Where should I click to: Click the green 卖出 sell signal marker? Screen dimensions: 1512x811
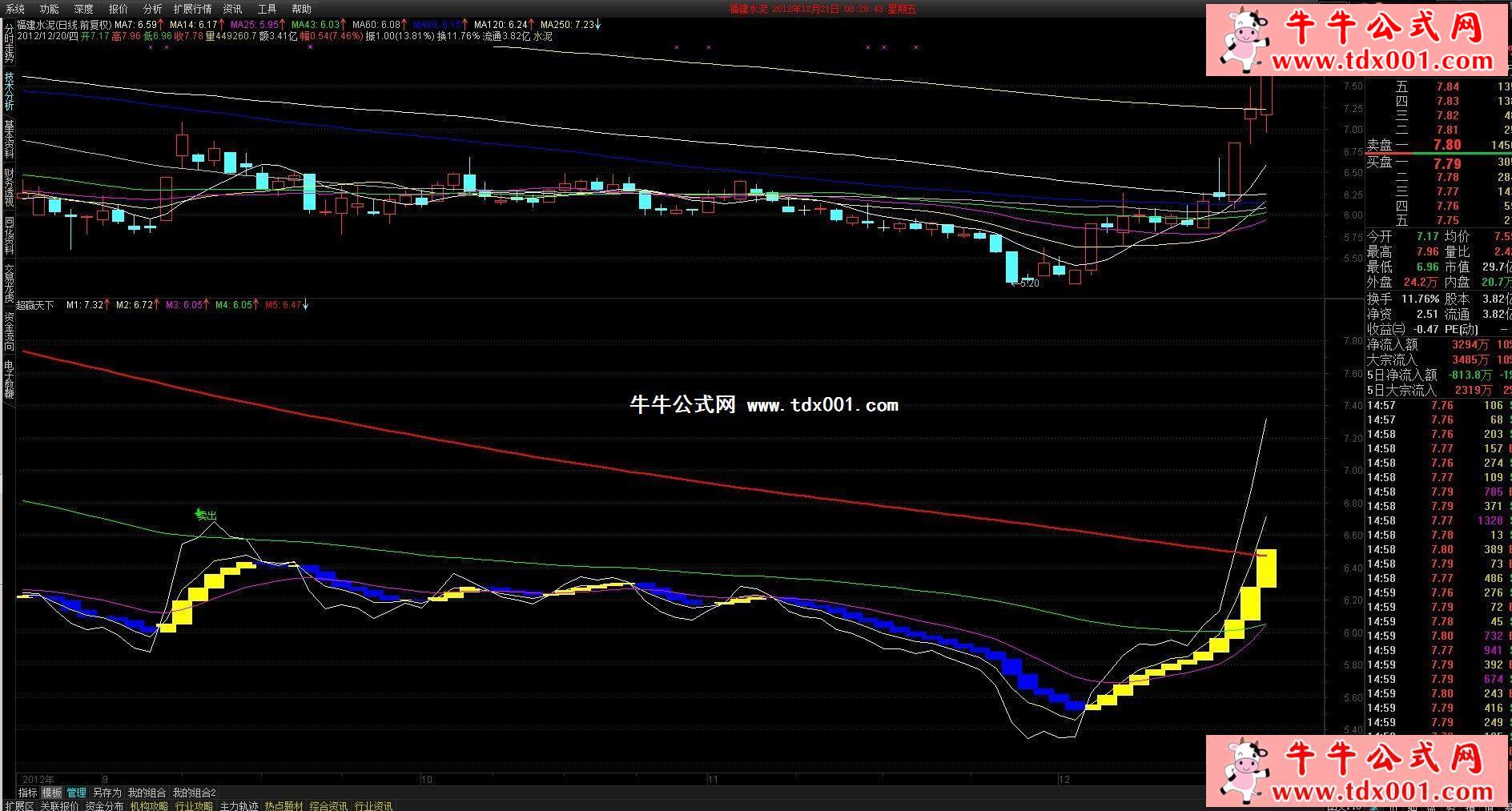[x=206, y=515]
